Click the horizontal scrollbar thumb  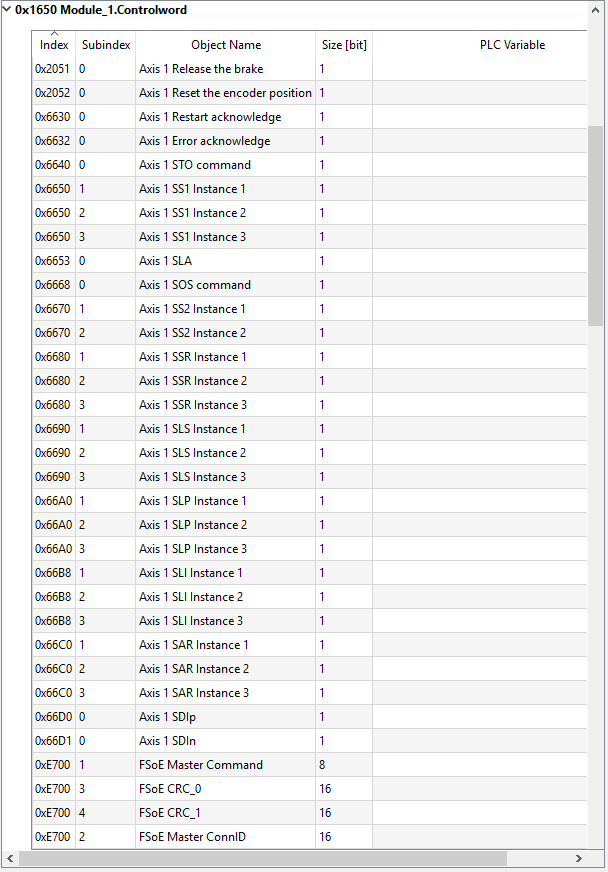click(x=263, y=858)
